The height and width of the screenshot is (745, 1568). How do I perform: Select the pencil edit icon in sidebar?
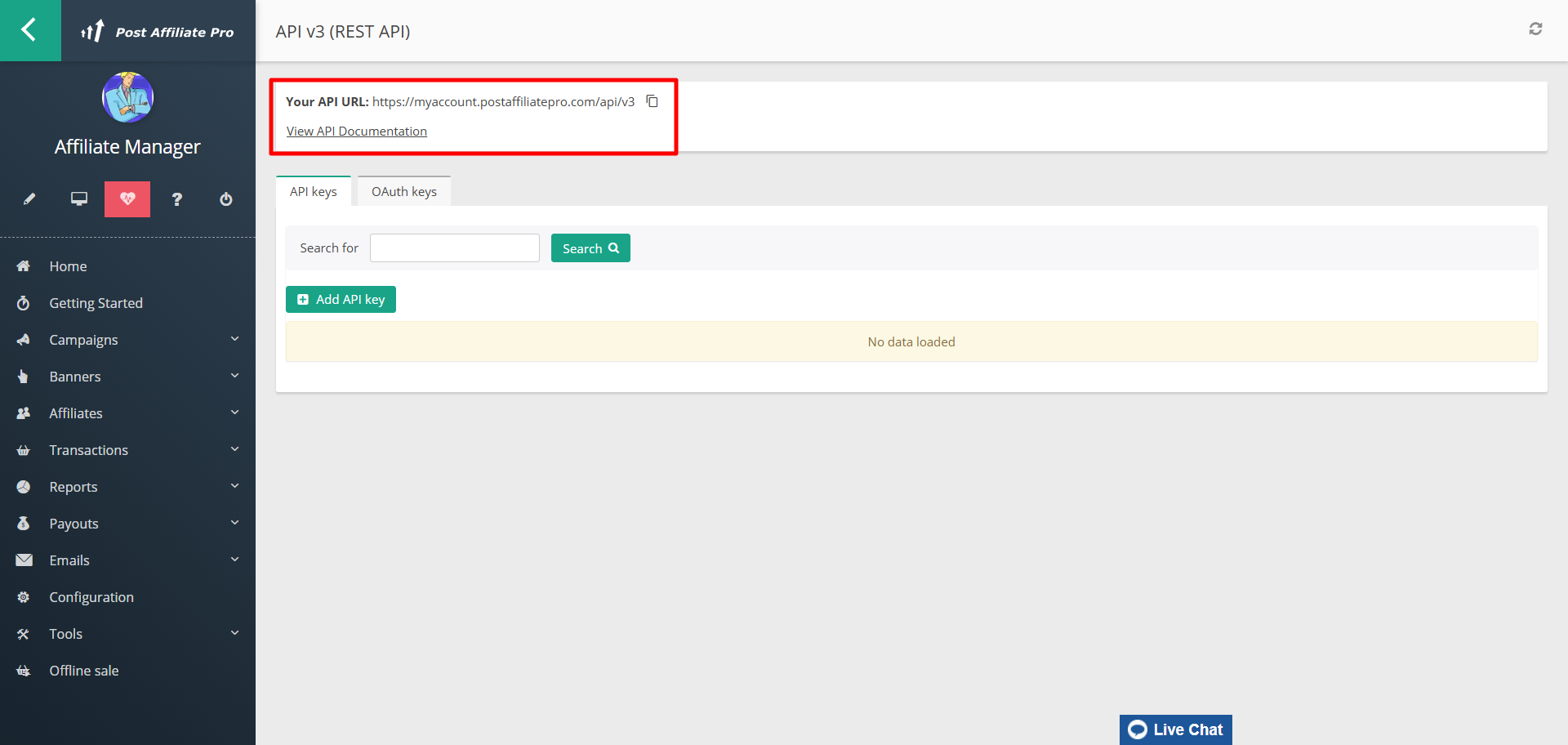[29, 199]
